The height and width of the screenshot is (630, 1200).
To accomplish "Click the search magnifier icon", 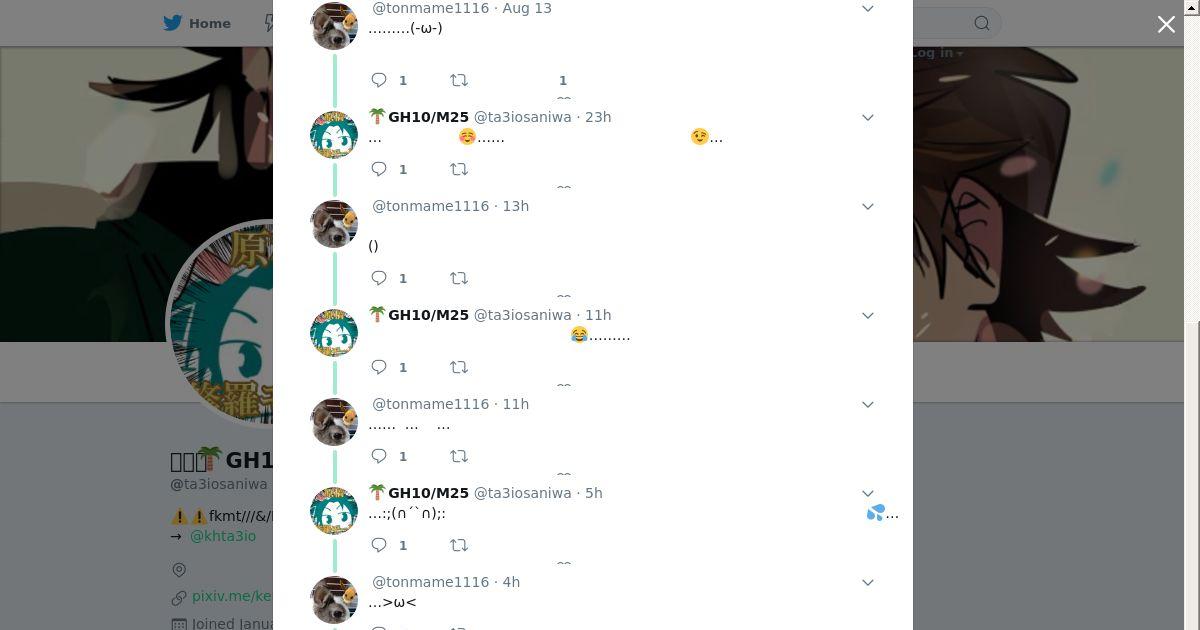I will click(x=982, y=23).
